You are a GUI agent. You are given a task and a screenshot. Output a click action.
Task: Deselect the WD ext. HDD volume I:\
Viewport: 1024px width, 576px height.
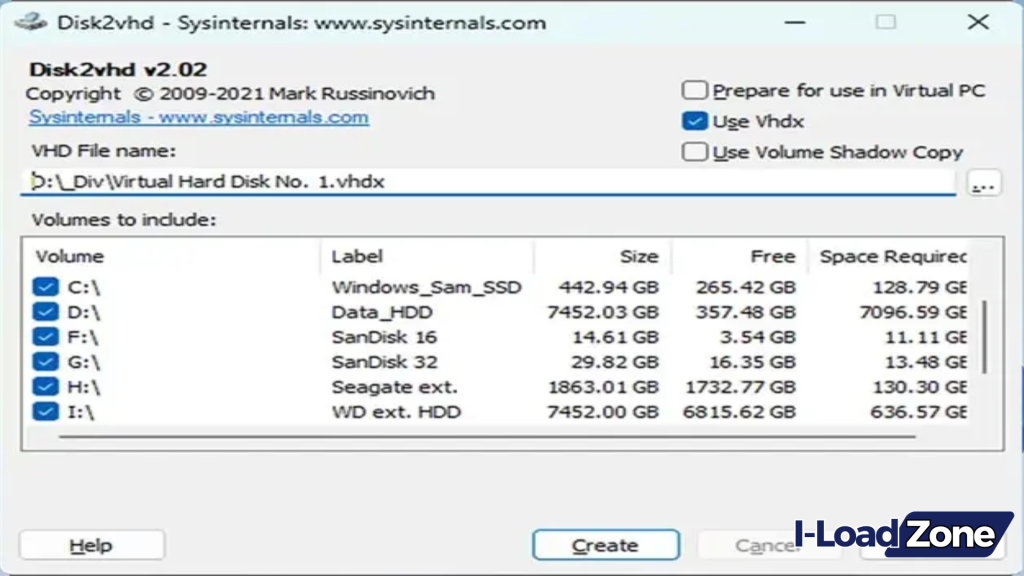tap(45, 412)
